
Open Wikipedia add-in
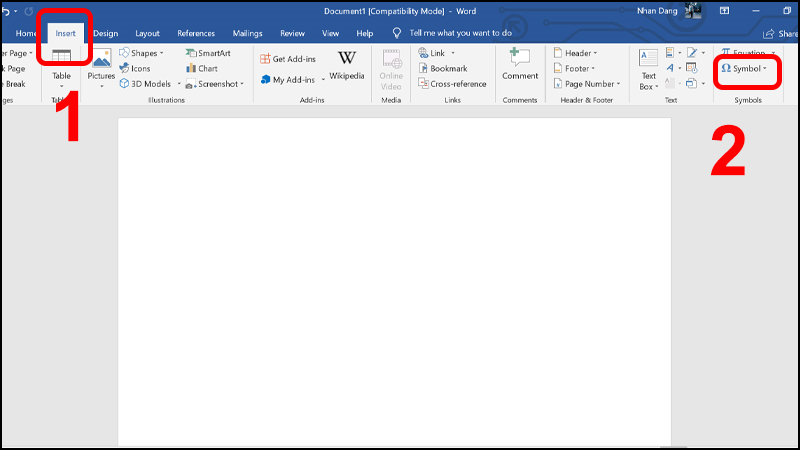tap(346, 65)
